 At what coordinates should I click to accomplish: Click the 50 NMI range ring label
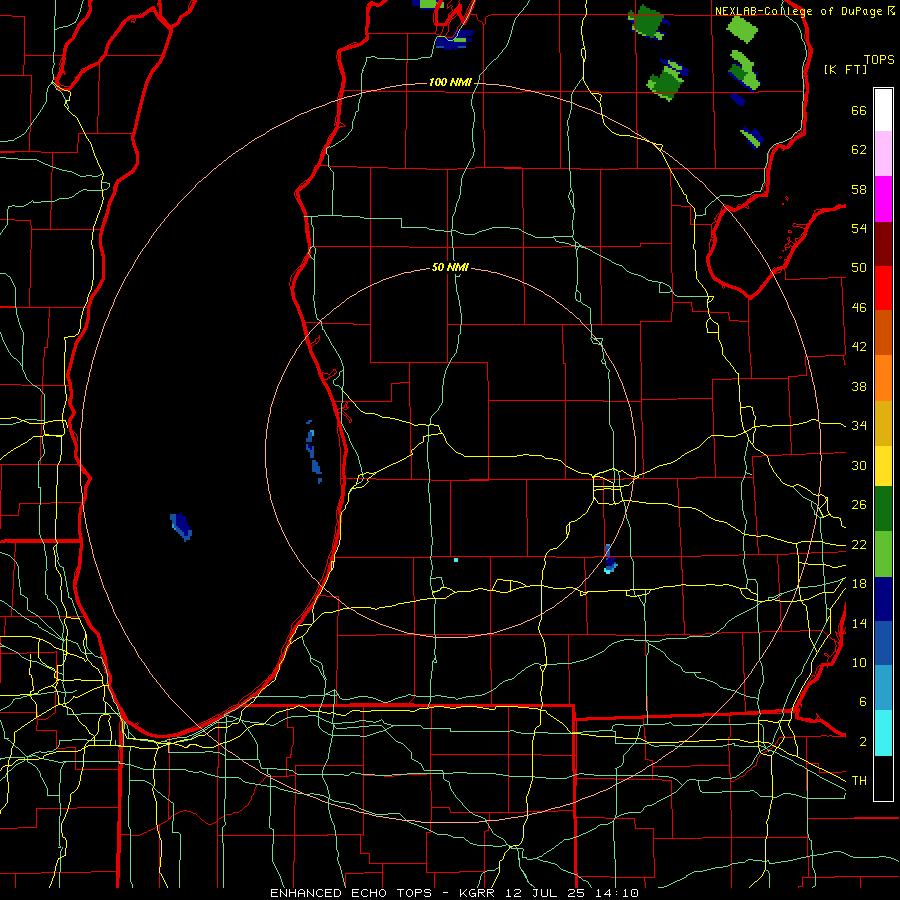tap(451, 267)
